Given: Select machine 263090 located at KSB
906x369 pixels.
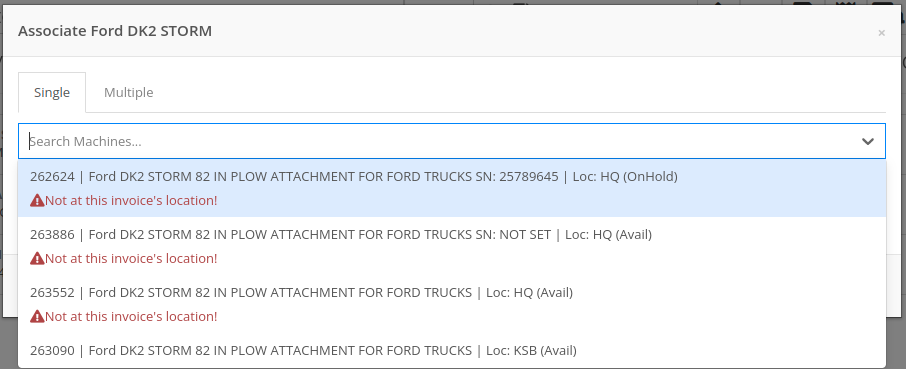Looking at the screenshot, I should coord(452,351).
